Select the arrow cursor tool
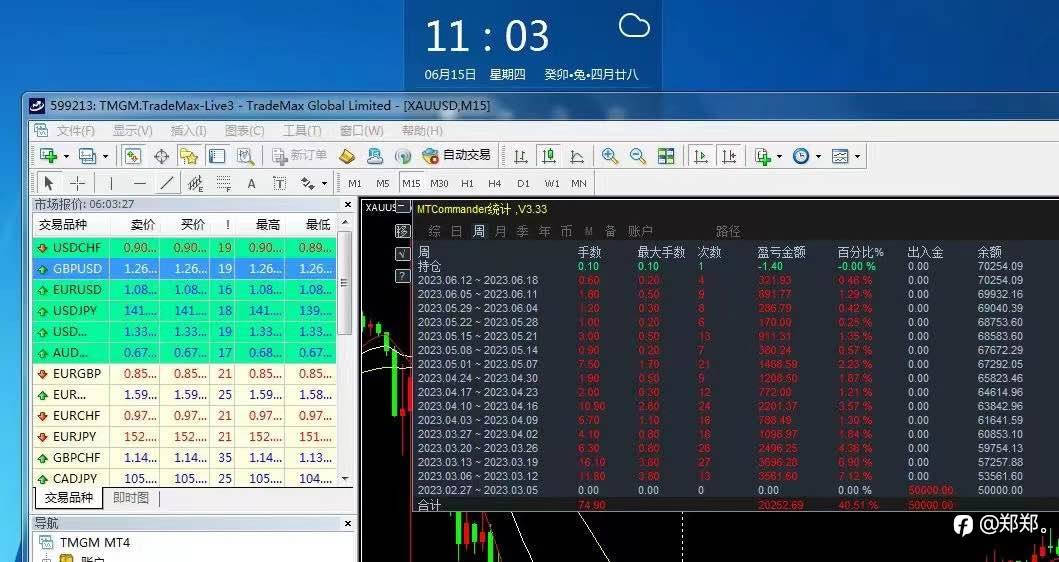The width and height of the screenshot is (1059, 562). coord(48,183)
